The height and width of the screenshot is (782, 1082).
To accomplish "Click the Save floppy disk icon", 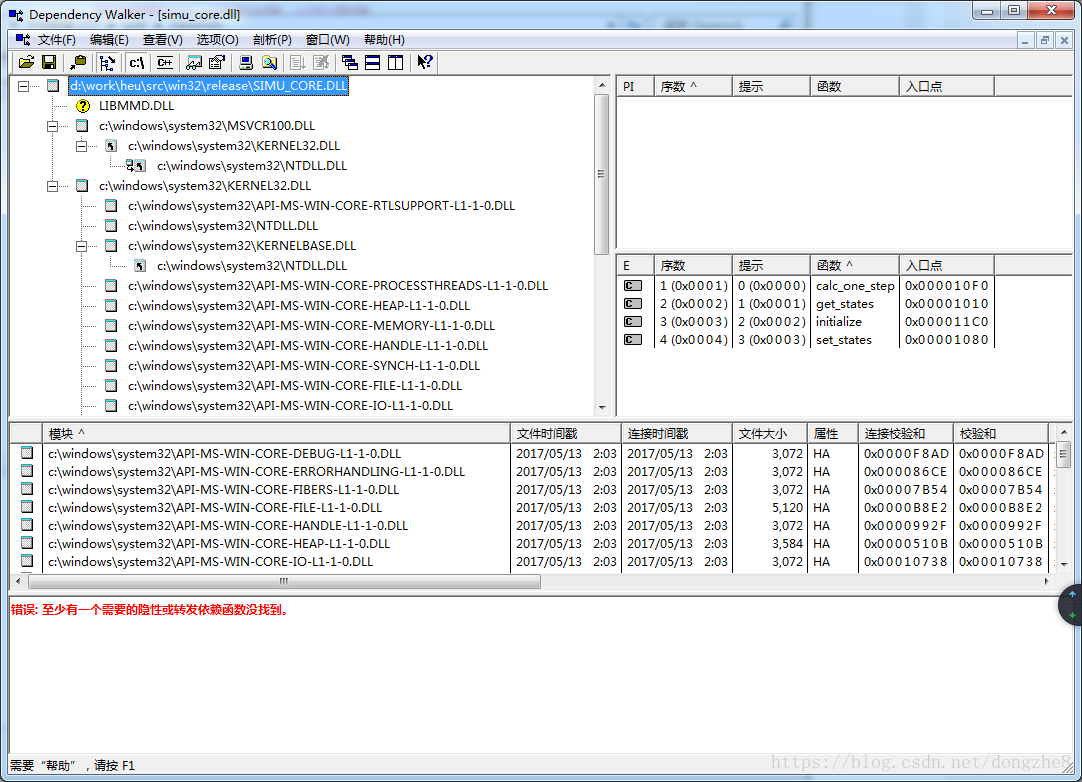I will [48, 62].
